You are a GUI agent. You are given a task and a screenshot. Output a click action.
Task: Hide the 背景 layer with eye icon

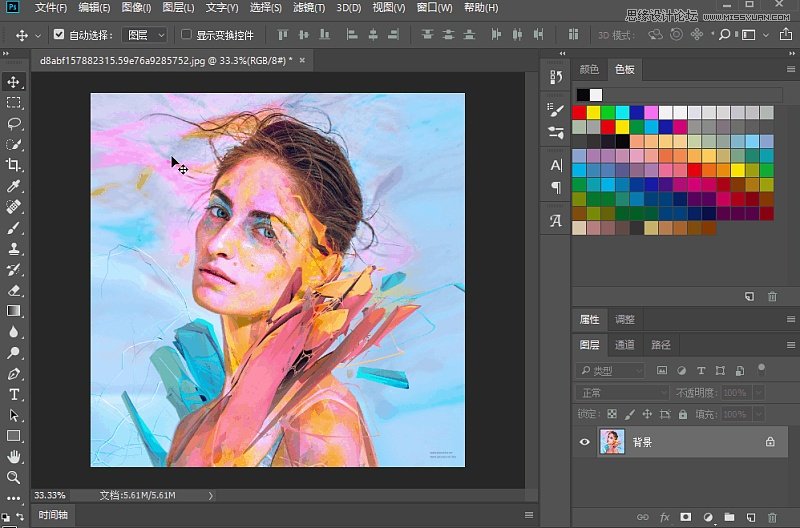(x=585, y=441)
